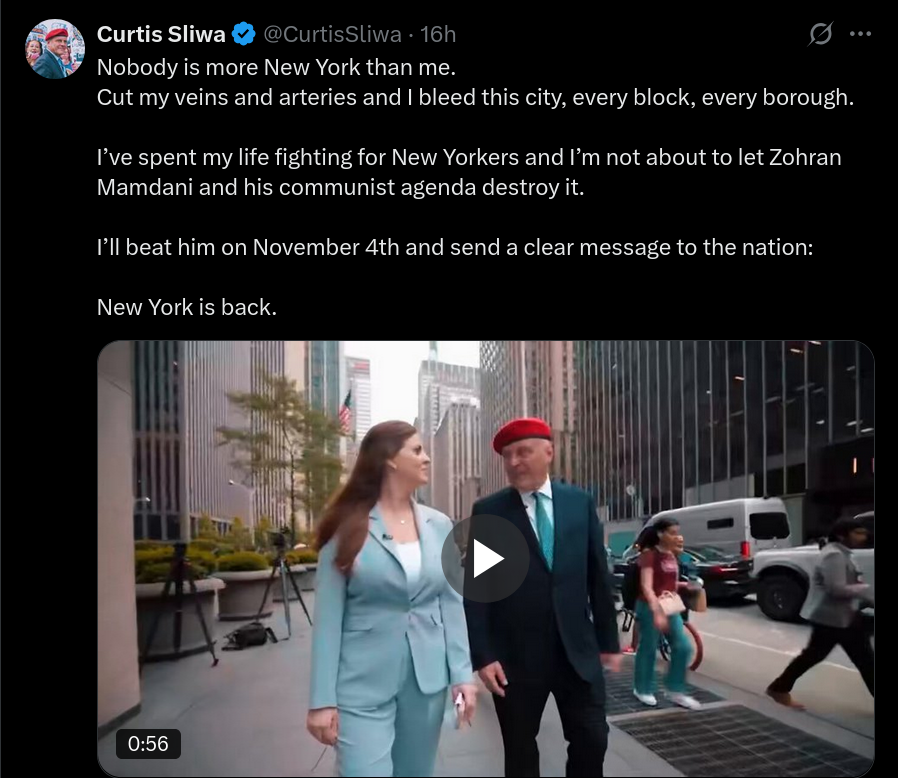Click the American flag in the video background
Screen dimensions: 898x778
click(x=345, y=411)
